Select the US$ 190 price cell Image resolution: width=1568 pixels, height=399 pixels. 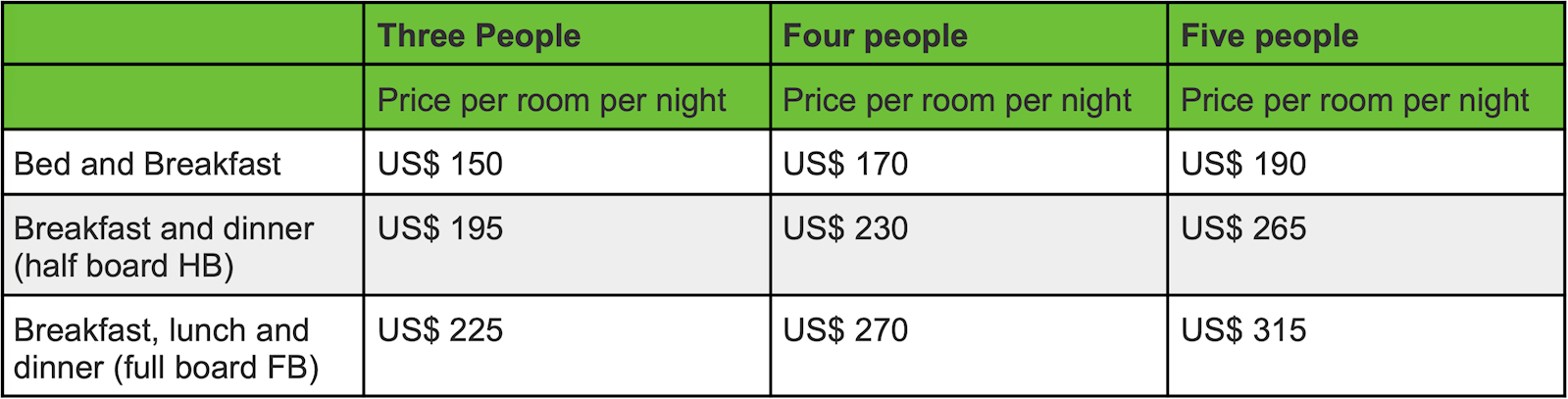point(1243,164)
